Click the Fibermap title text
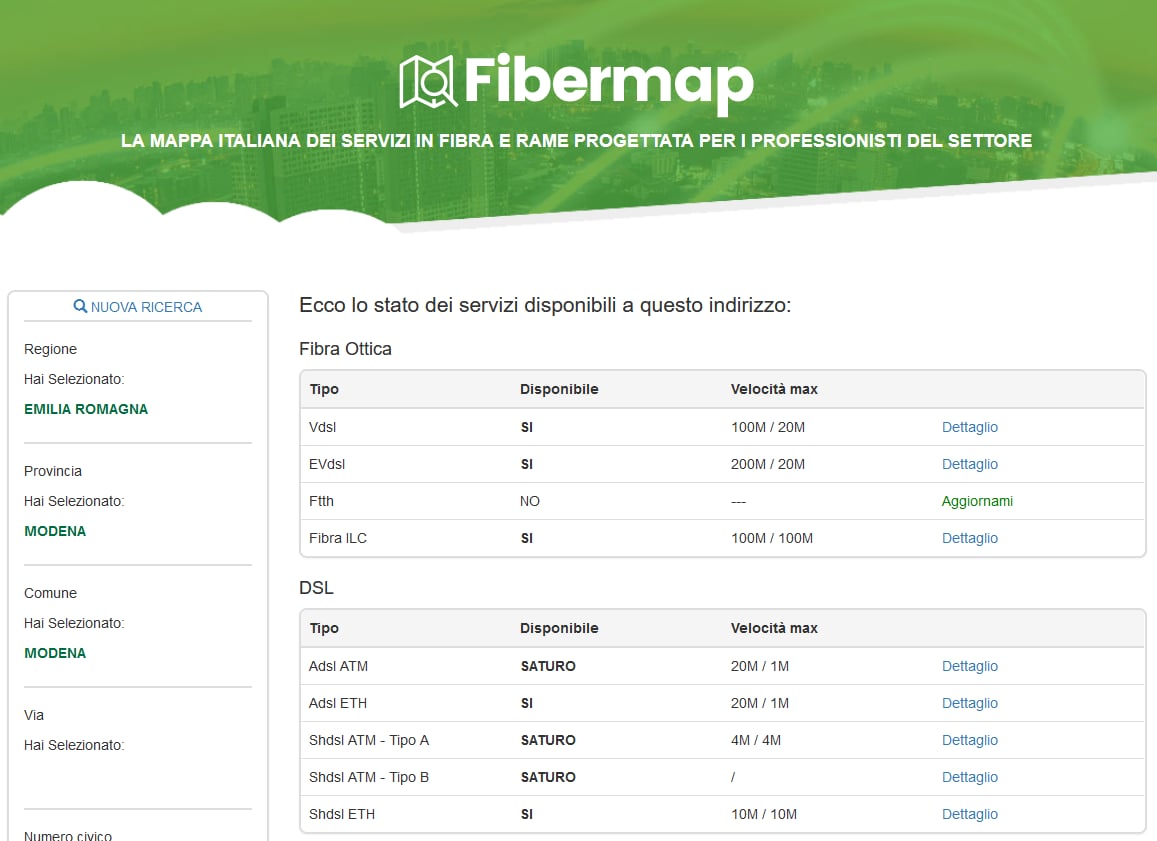 609,83
